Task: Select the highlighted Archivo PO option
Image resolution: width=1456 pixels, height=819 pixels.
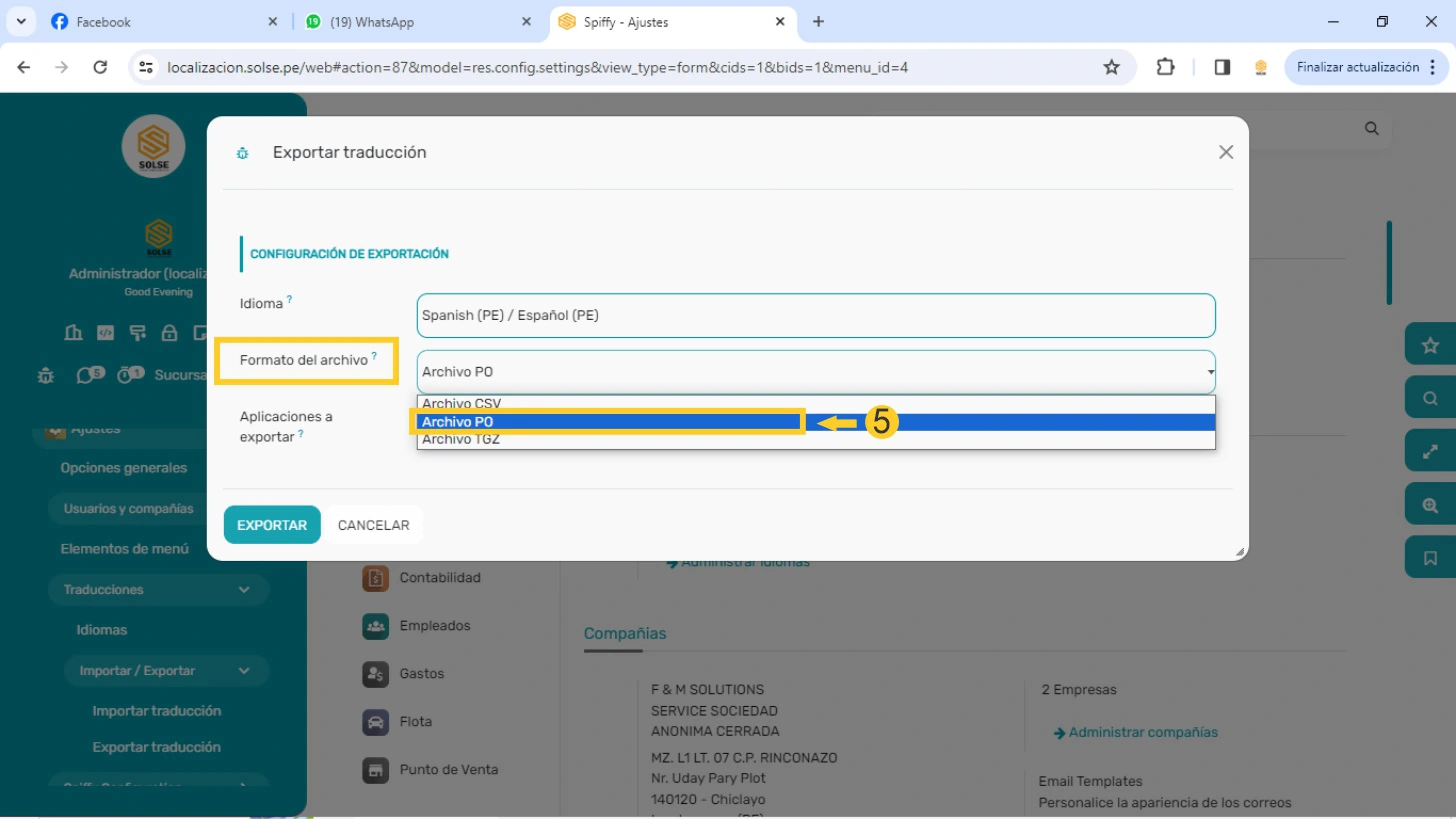Action: [x=458, y=422]
